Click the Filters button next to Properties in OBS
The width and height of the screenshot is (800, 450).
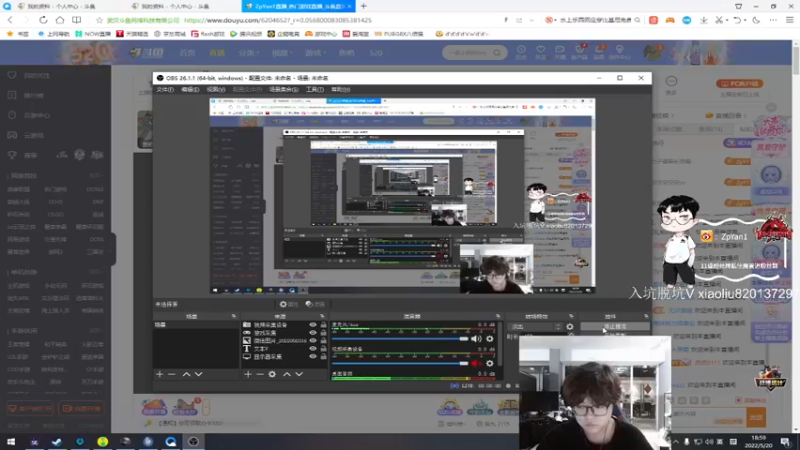point(315,304)
